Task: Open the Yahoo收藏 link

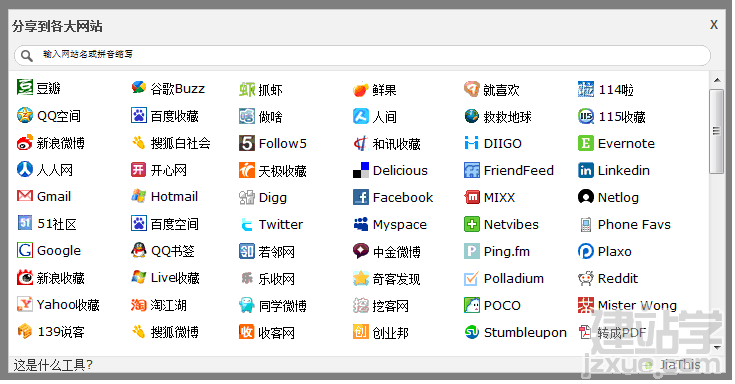Action: pos(68,305)
